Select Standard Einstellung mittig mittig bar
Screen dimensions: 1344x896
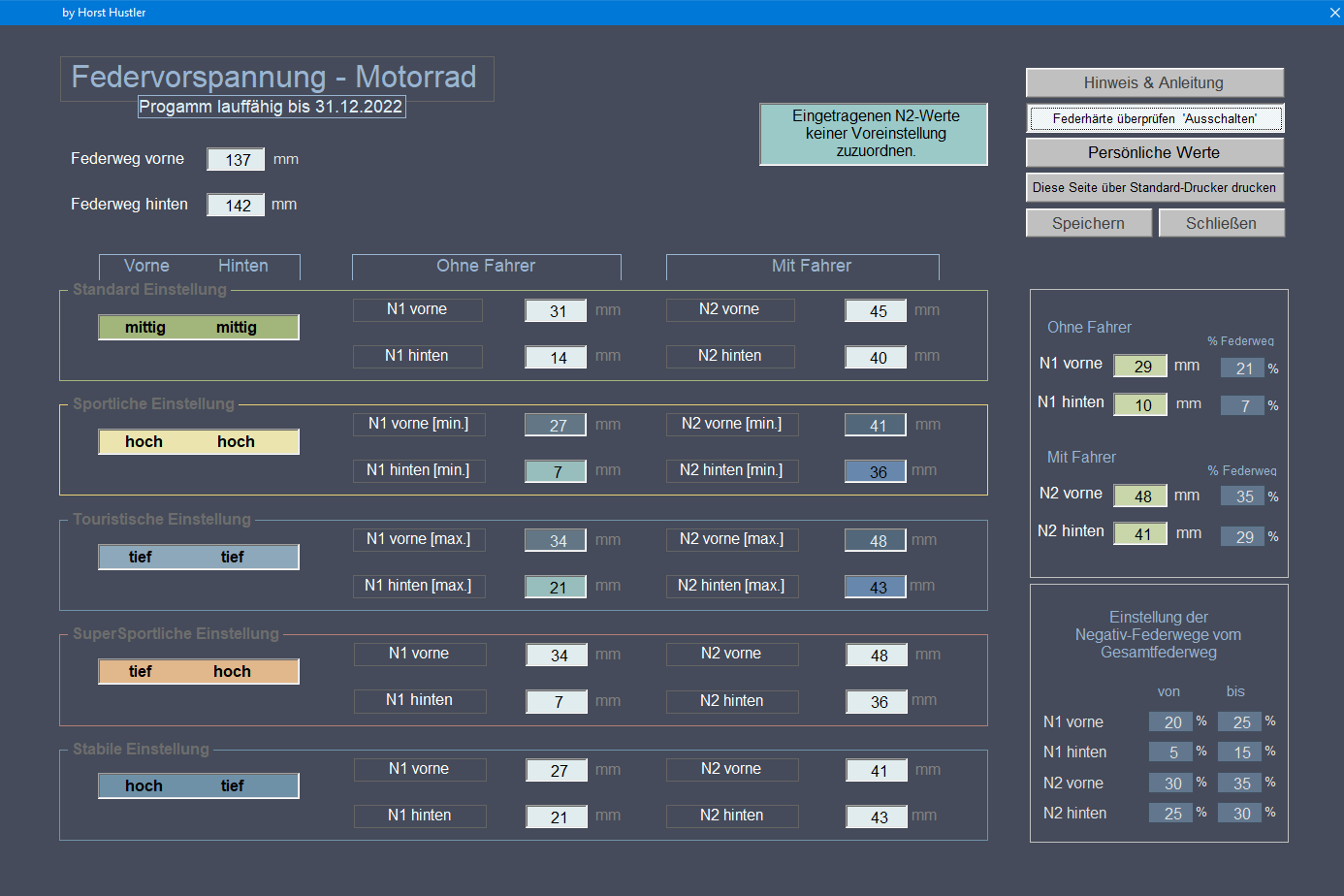click(199, 328)
